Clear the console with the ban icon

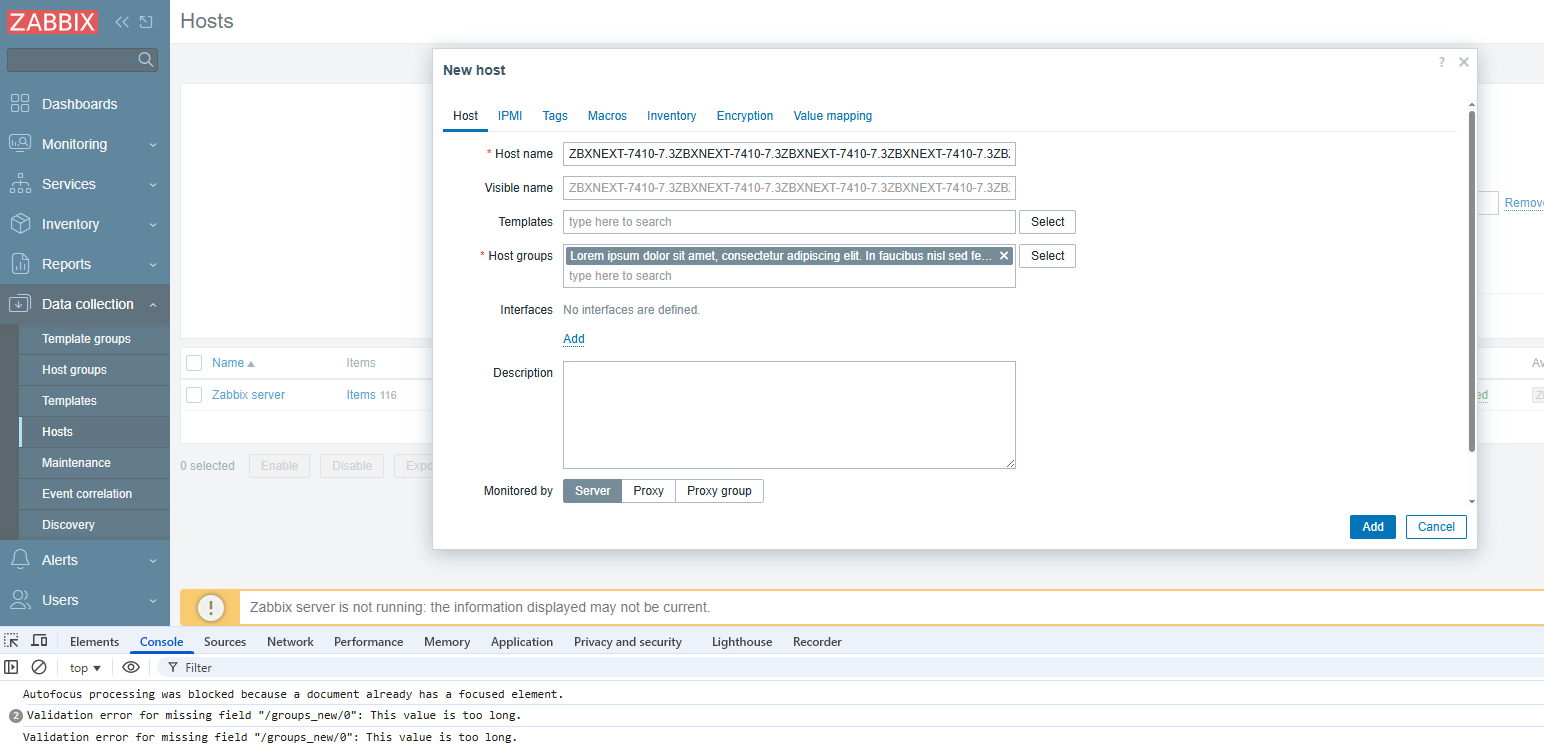(39, 667)
